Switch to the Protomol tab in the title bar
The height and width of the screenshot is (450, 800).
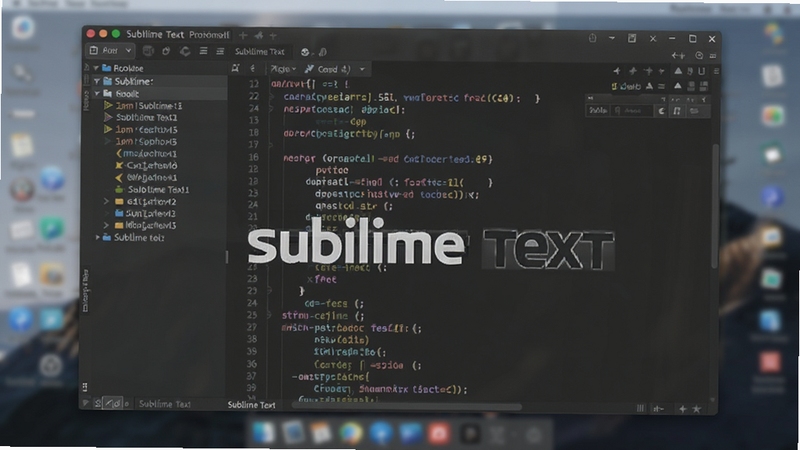[x=209, y=35]
